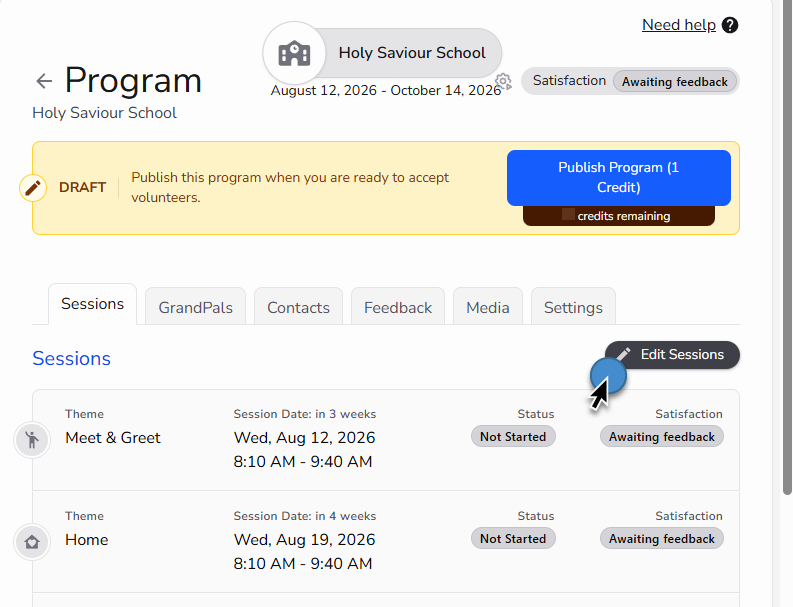This screenshot has height=607, width=793.
Task: Click the top Awaiting feedback satisfaction badge
Action: pos(675,81)
